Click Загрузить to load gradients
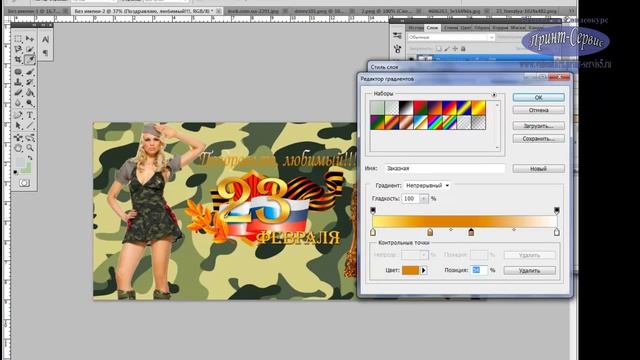Viewport: 640px width, 360px height. click(538, 126)
